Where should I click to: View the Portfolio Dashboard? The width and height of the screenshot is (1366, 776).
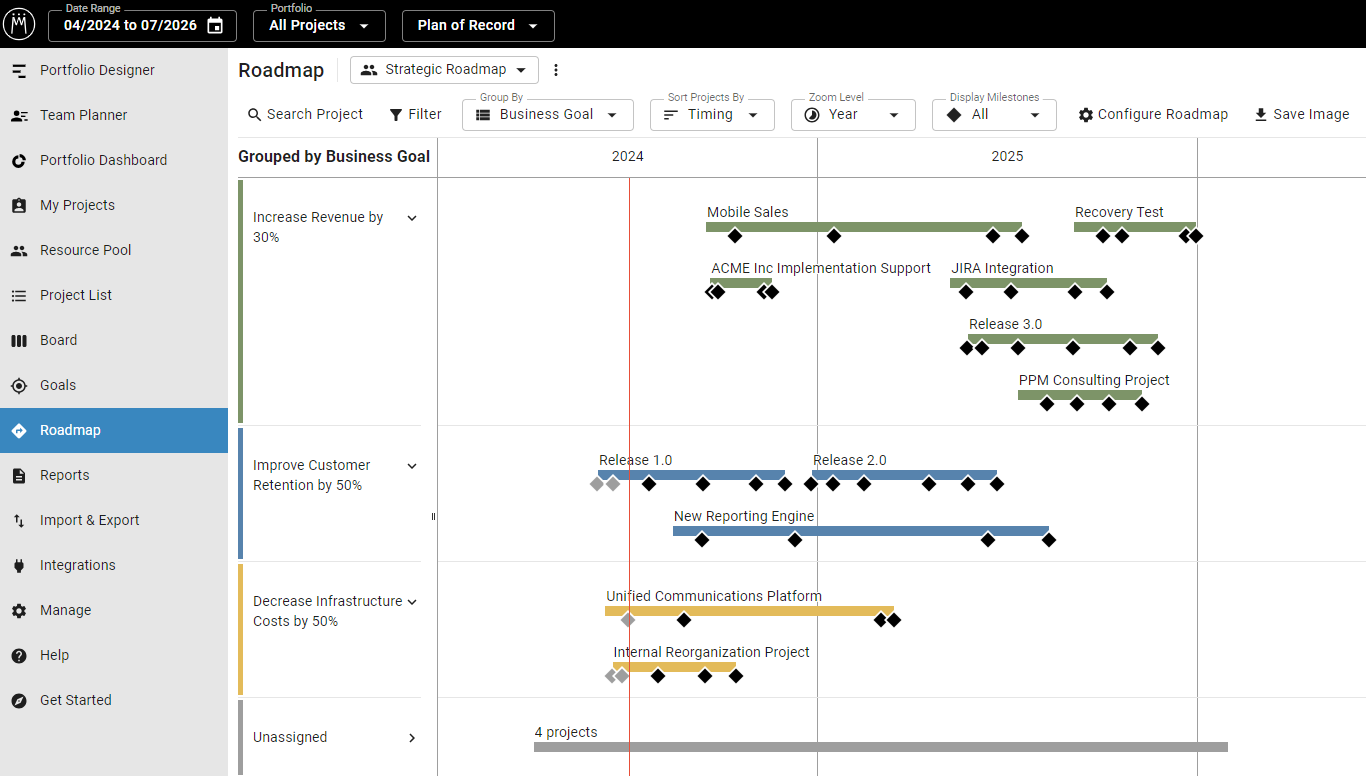click(x=103, y=160)
